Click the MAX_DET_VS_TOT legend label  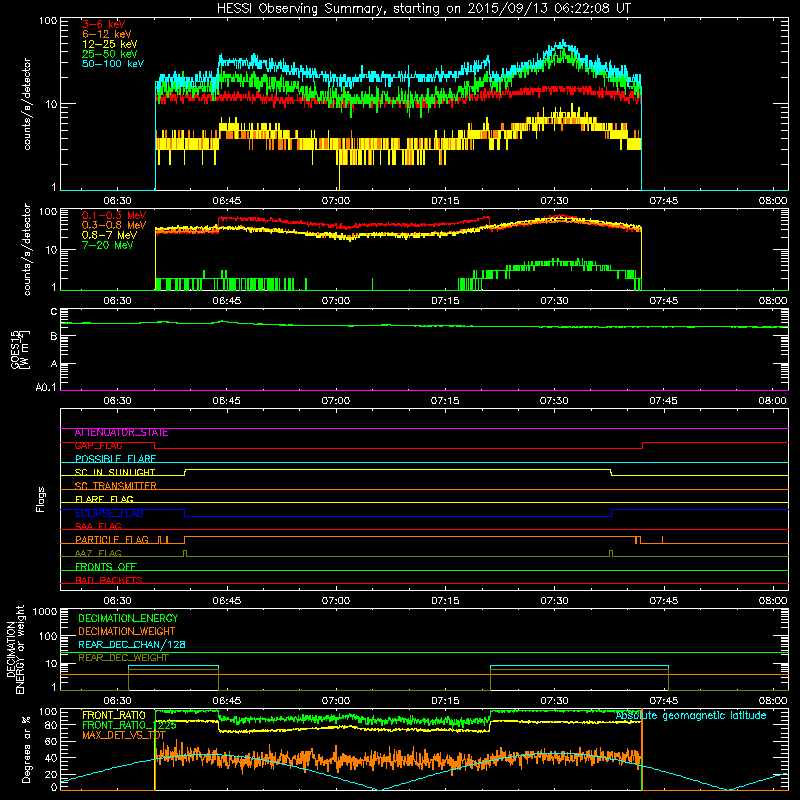click(123, 735)
